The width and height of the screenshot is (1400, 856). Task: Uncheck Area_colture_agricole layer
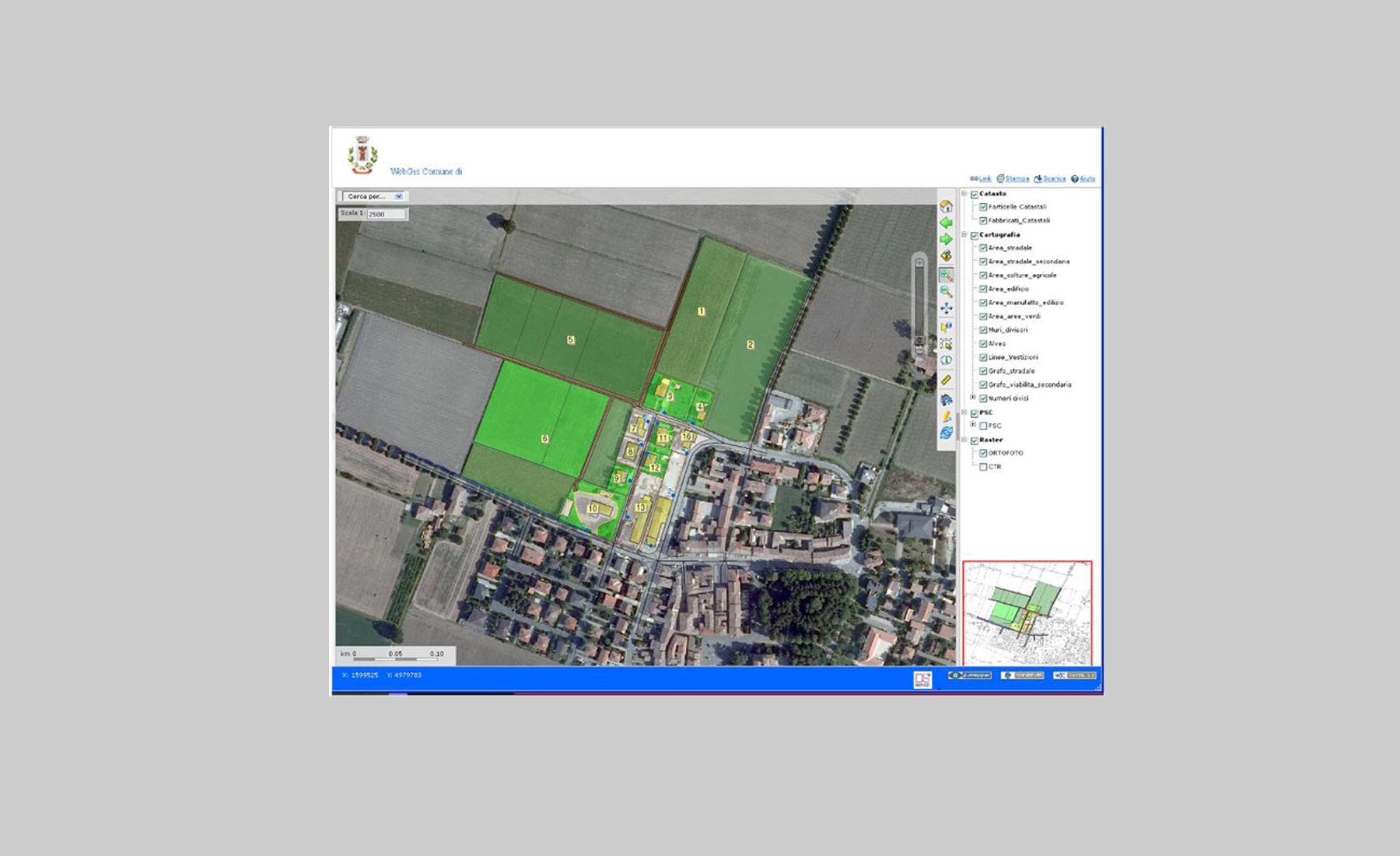pyautogui.click(x=983, y=275)
